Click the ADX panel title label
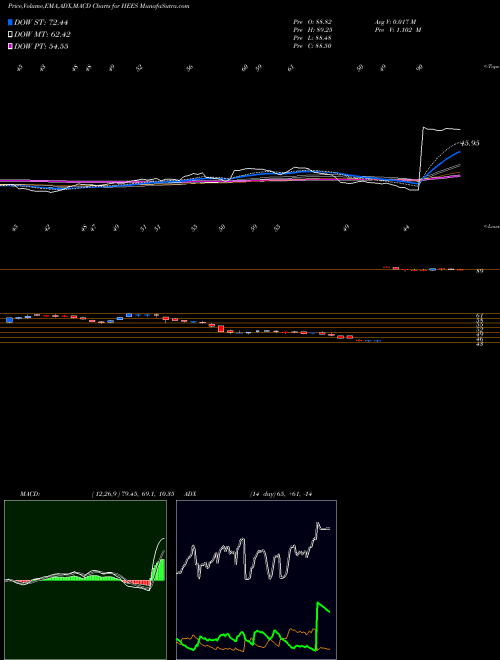Screen dimensions: 500x660 190,494
